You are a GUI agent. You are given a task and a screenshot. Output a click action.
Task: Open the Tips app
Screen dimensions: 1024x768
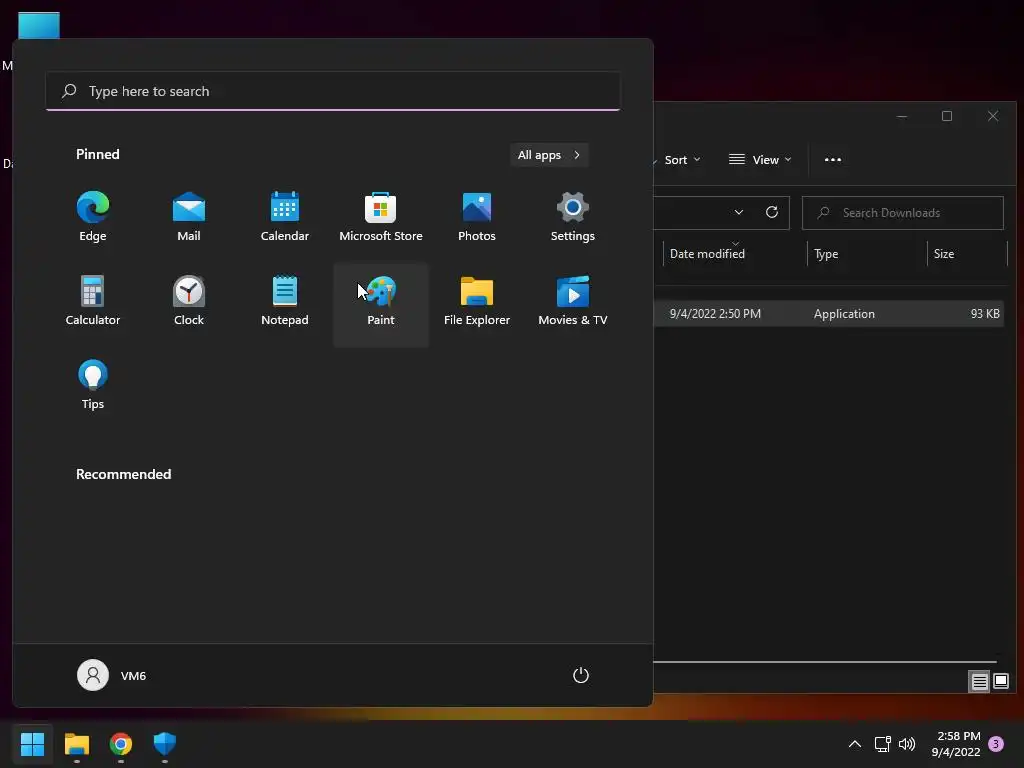[x=93, y=385]
